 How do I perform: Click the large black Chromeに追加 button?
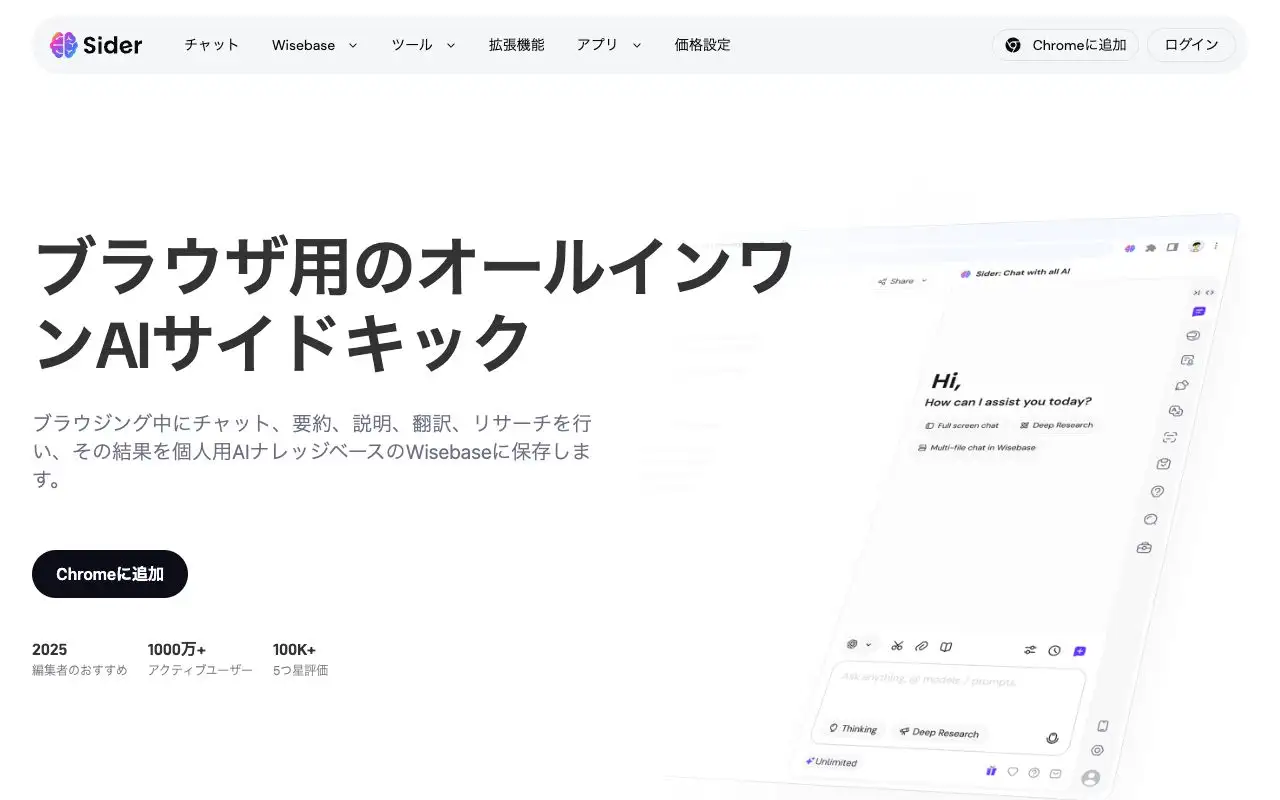coord(110,574)
